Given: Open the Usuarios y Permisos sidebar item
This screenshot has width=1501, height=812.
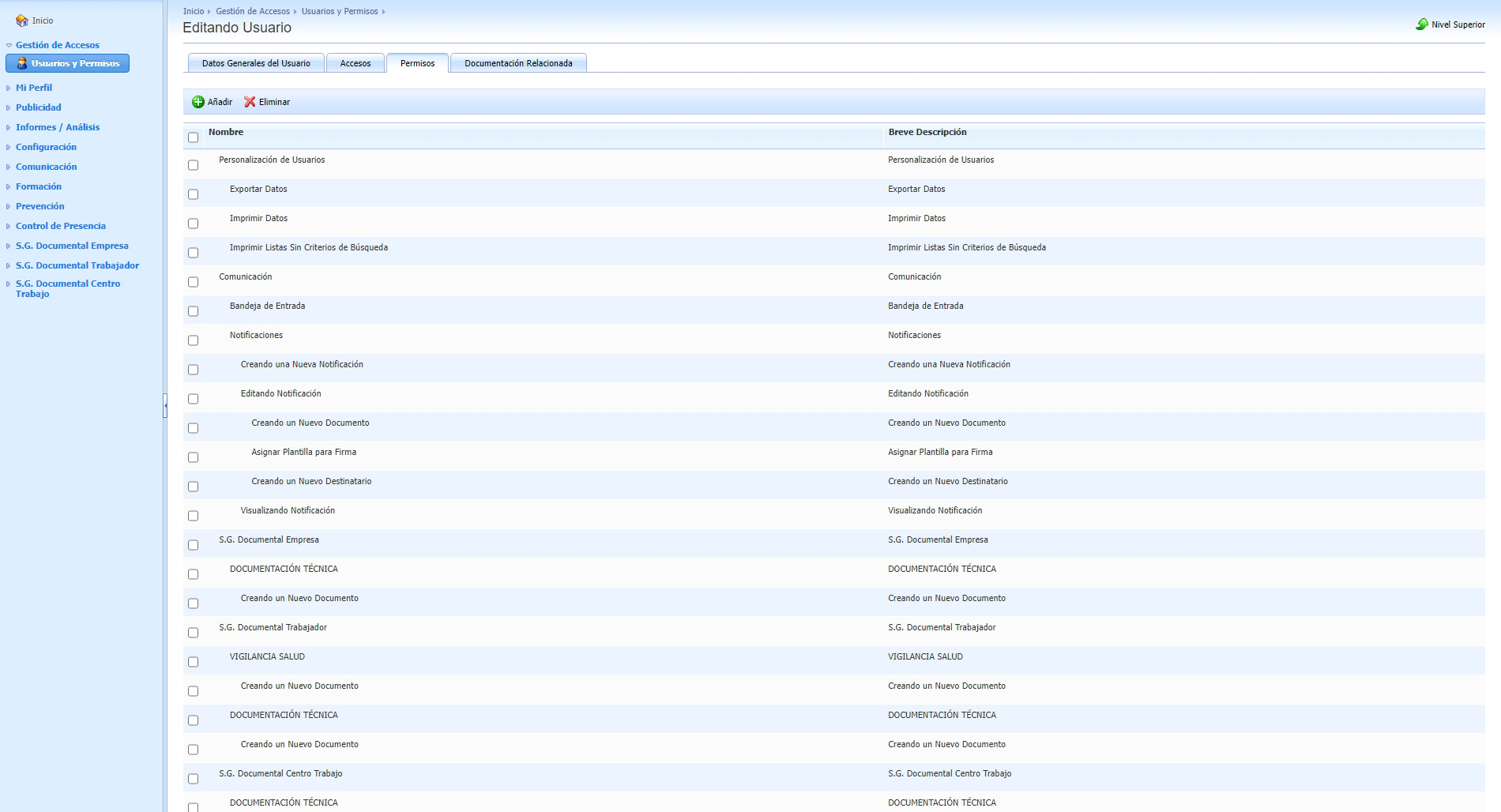Looking at the screenshot, I should [x=67, y=63].
